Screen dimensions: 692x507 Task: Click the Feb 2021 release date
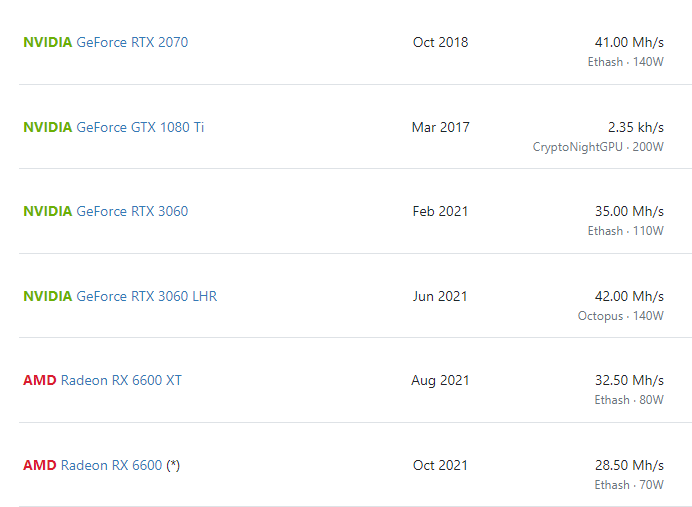coord(440,211)
